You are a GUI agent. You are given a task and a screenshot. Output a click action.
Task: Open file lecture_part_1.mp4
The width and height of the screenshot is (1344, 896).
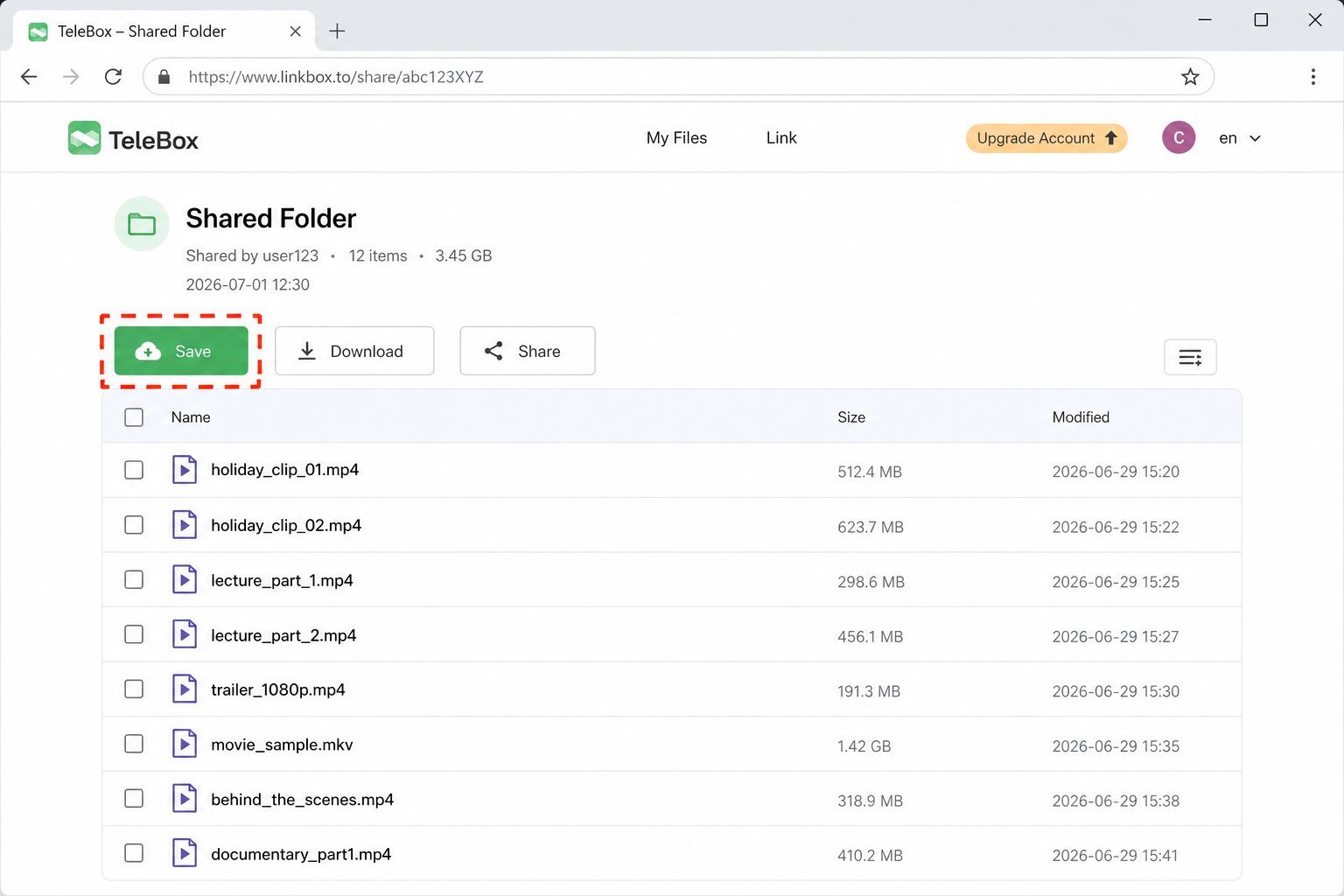pyautogui.click(x=282, y=580)
